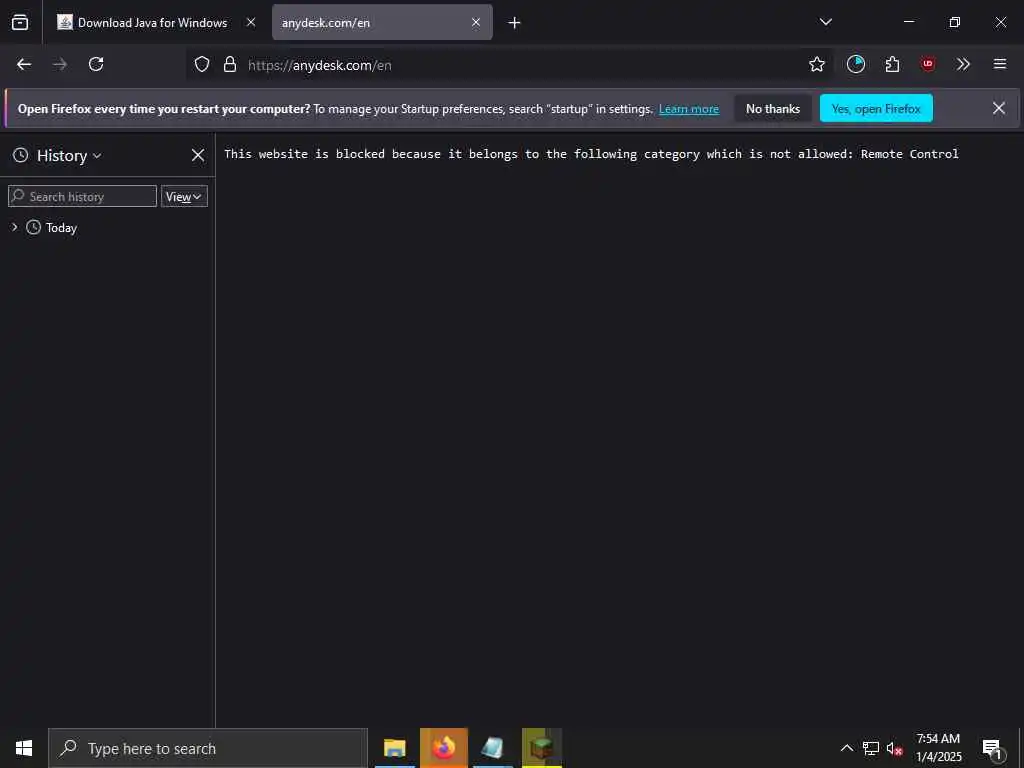The height and width of the screenshot is (768, 1024).
Task: Open File Explorer from the taskbar
Action: coord(394,748)
